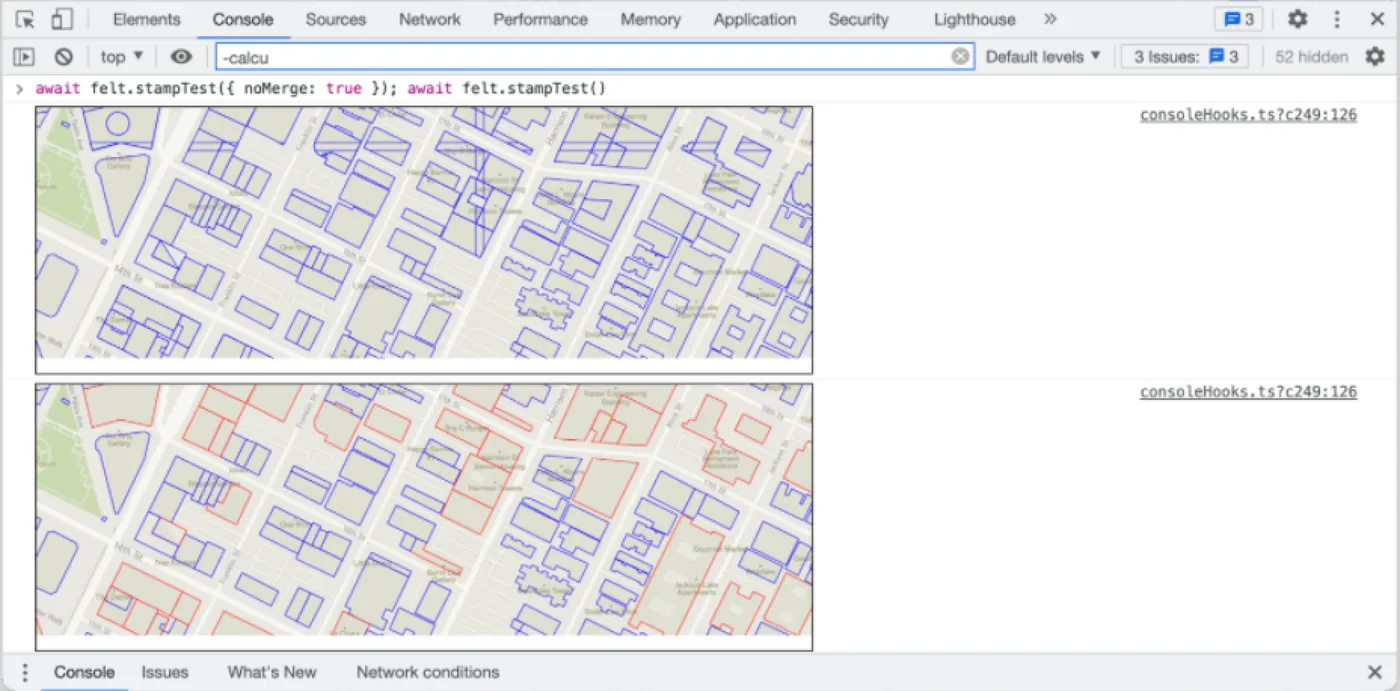This screenshot has width=1400, height=691.
Task: Activate the inspect element picker icon
Action: (x=26, y=19)
